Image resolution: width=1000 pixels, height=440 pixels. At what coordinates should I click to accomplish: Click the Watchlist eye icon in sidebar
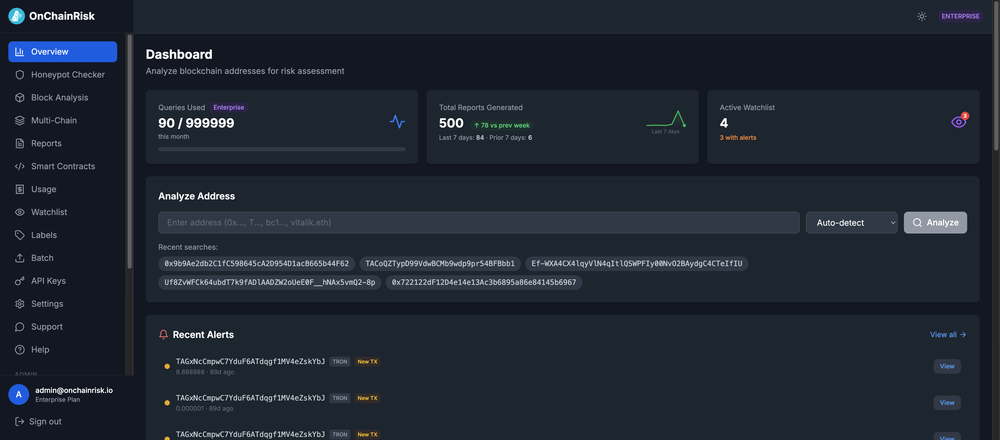[20, 212]
